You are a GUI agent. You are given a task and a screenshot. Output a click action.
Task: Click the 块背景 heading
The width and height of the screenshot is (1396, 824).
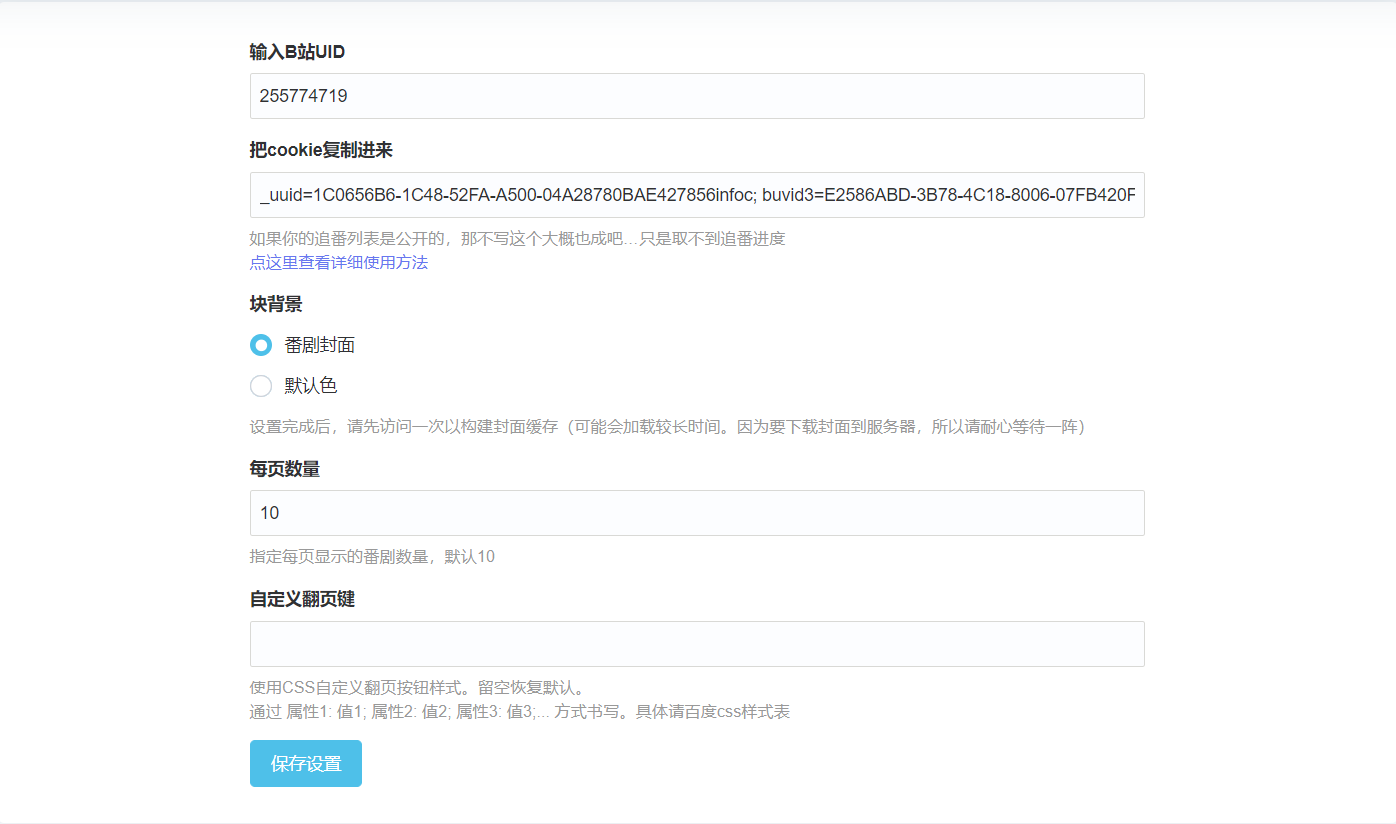pyautogui.click(x=276, y=304)
